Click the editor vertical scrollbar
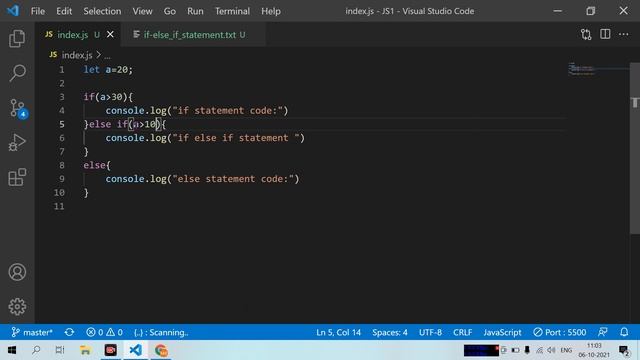 pos(635,149)
